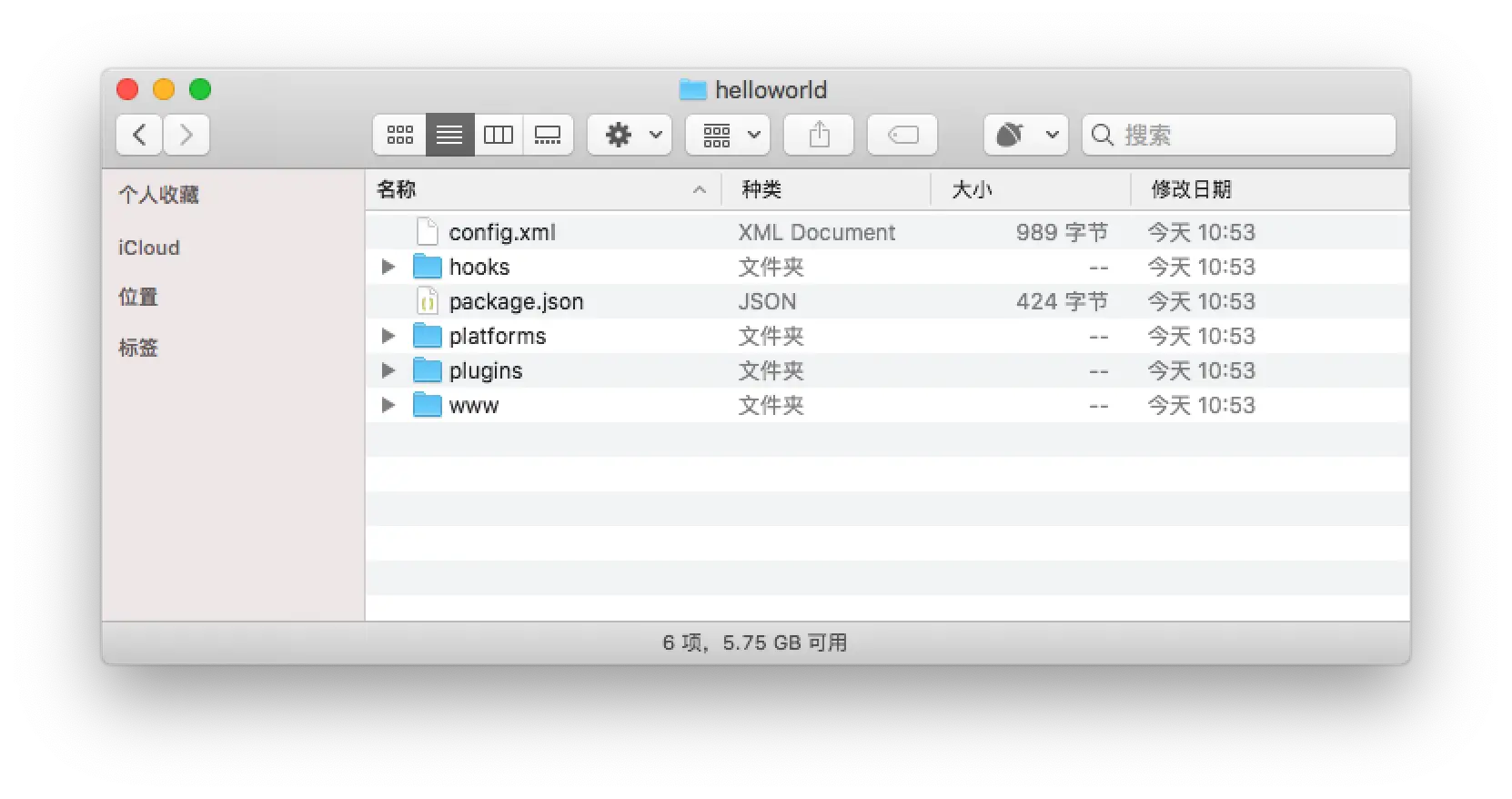Close the window with the red button

click(x=127, y=89)
